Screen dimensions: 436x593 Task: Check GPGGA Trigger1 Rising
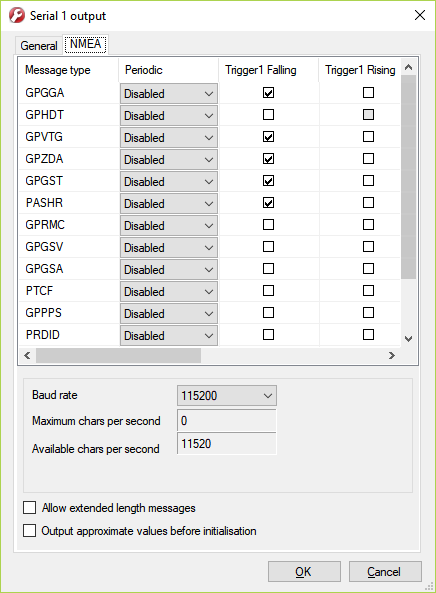click(368, 93)
